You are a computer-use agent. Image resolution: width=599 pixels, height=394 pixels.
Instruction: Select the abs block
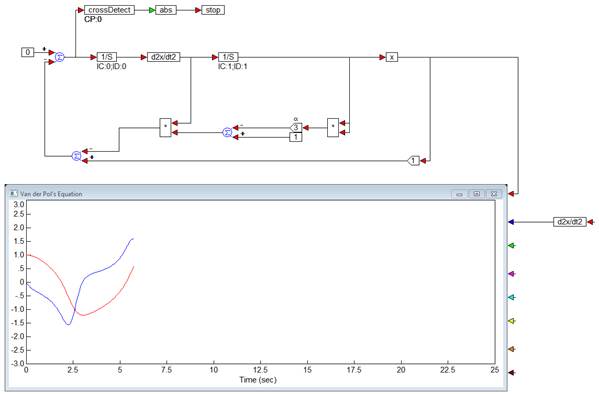[166, 10]
